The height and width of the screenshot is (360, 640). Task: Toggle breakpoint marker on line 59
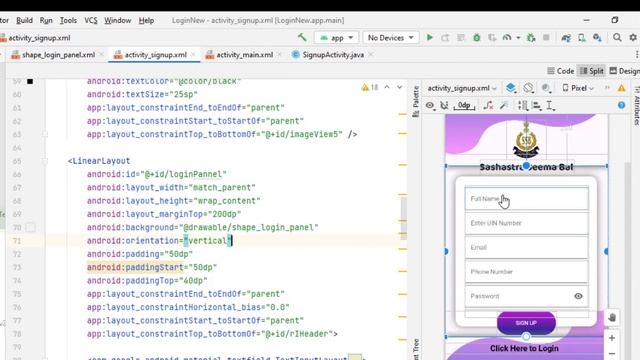tap(30, 81)
